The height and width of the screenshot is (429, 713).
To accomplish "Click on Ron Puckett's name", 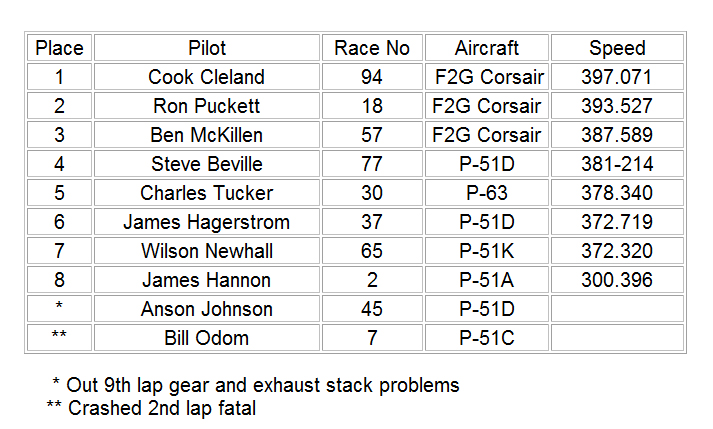I will tap(207, 106).
